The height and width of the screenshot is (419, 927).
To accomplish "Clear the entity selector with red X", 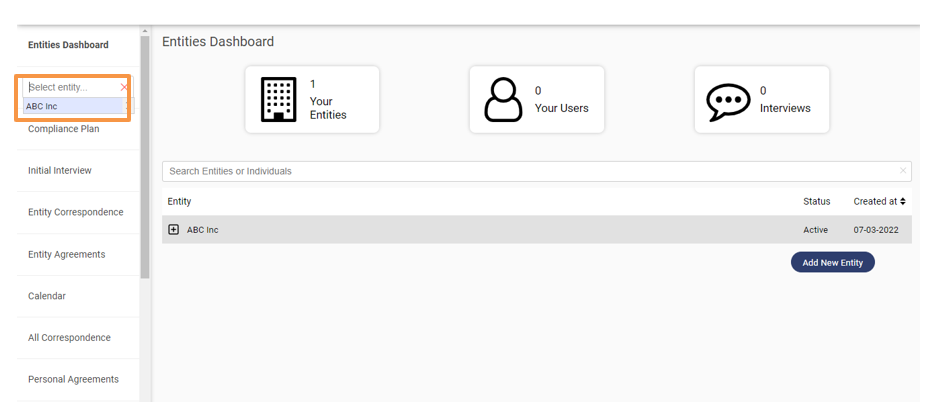I will click(124, 88).
